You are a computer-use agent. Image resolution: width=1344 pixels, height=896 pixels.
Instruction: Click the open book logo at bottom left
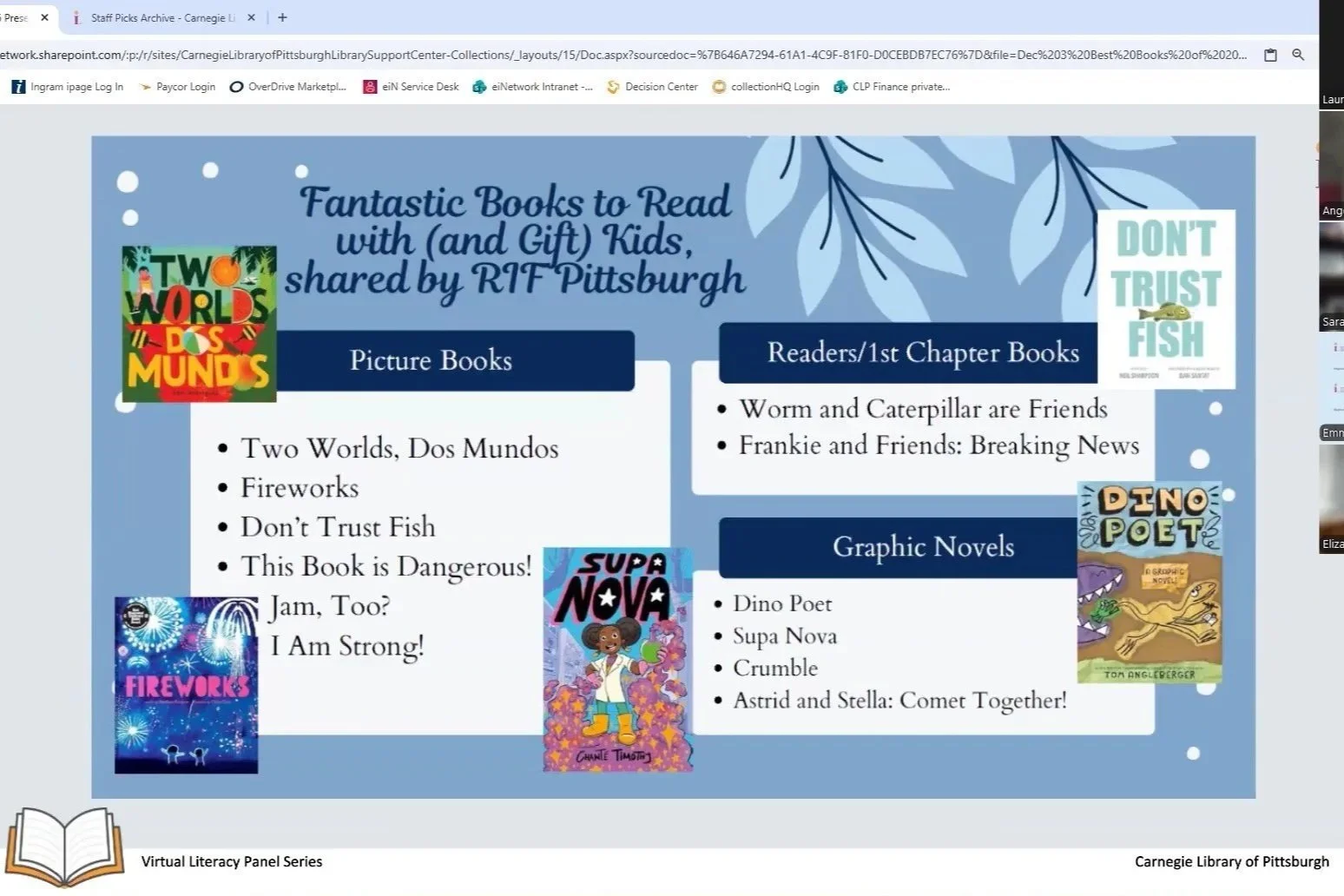(x=66, y=847)
